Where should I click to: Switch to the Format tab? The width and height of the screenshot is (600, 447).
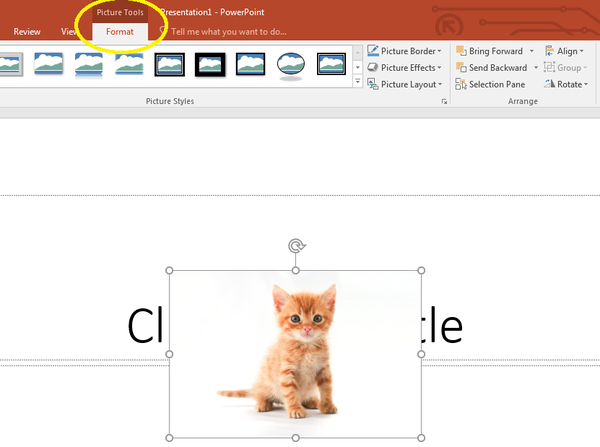(x=120, y=32)
